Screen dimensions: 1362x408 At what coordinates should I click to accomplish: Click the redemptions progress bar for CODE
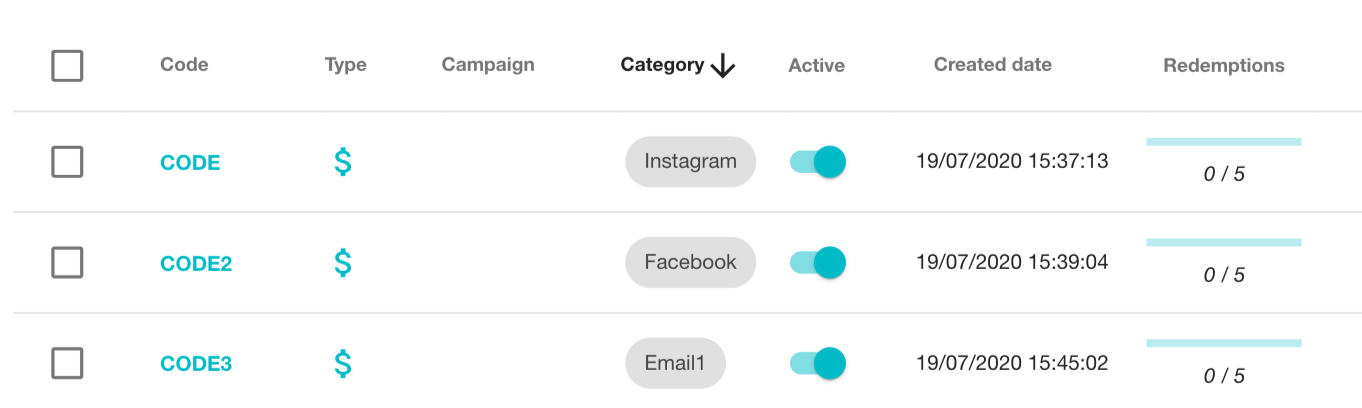point(1223,142)
